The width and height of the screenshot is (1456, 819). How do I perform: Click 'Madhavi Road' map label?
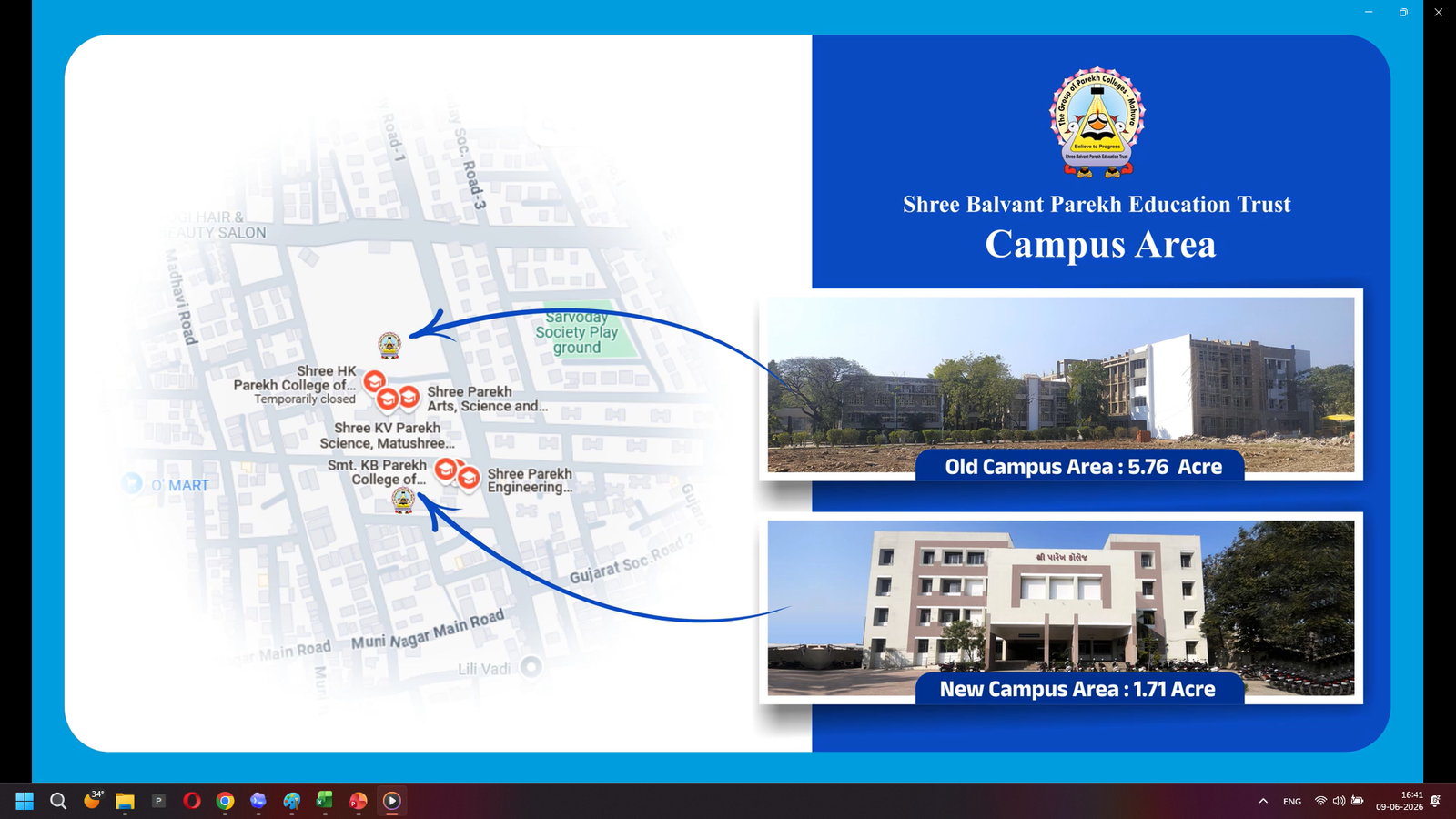coord(180,297)
